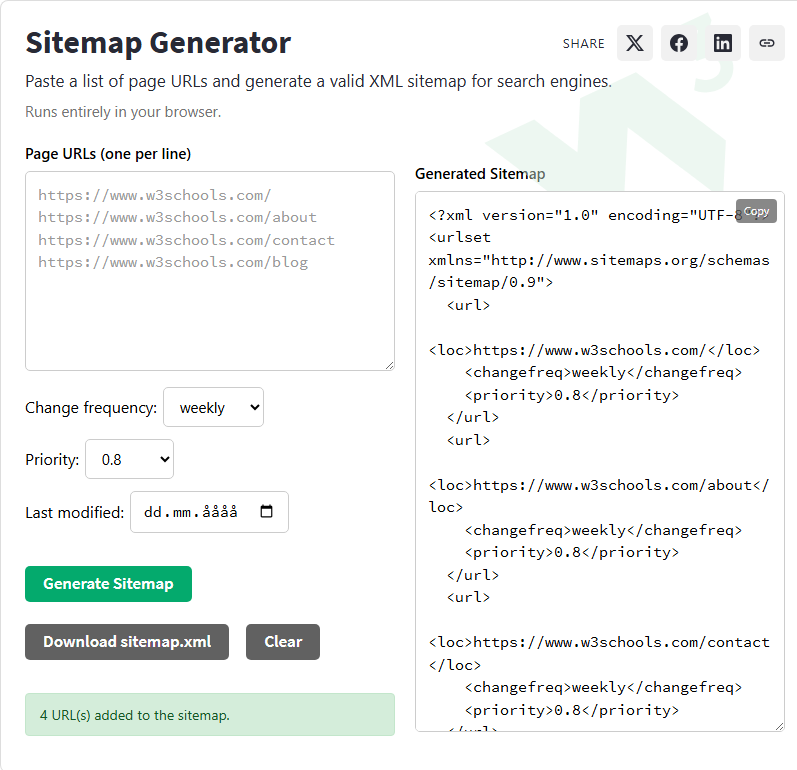The width and height of the screenshot is (797, 770).
Task: Grab the Page URLs textarea resize handle
Action: (389, 365)
